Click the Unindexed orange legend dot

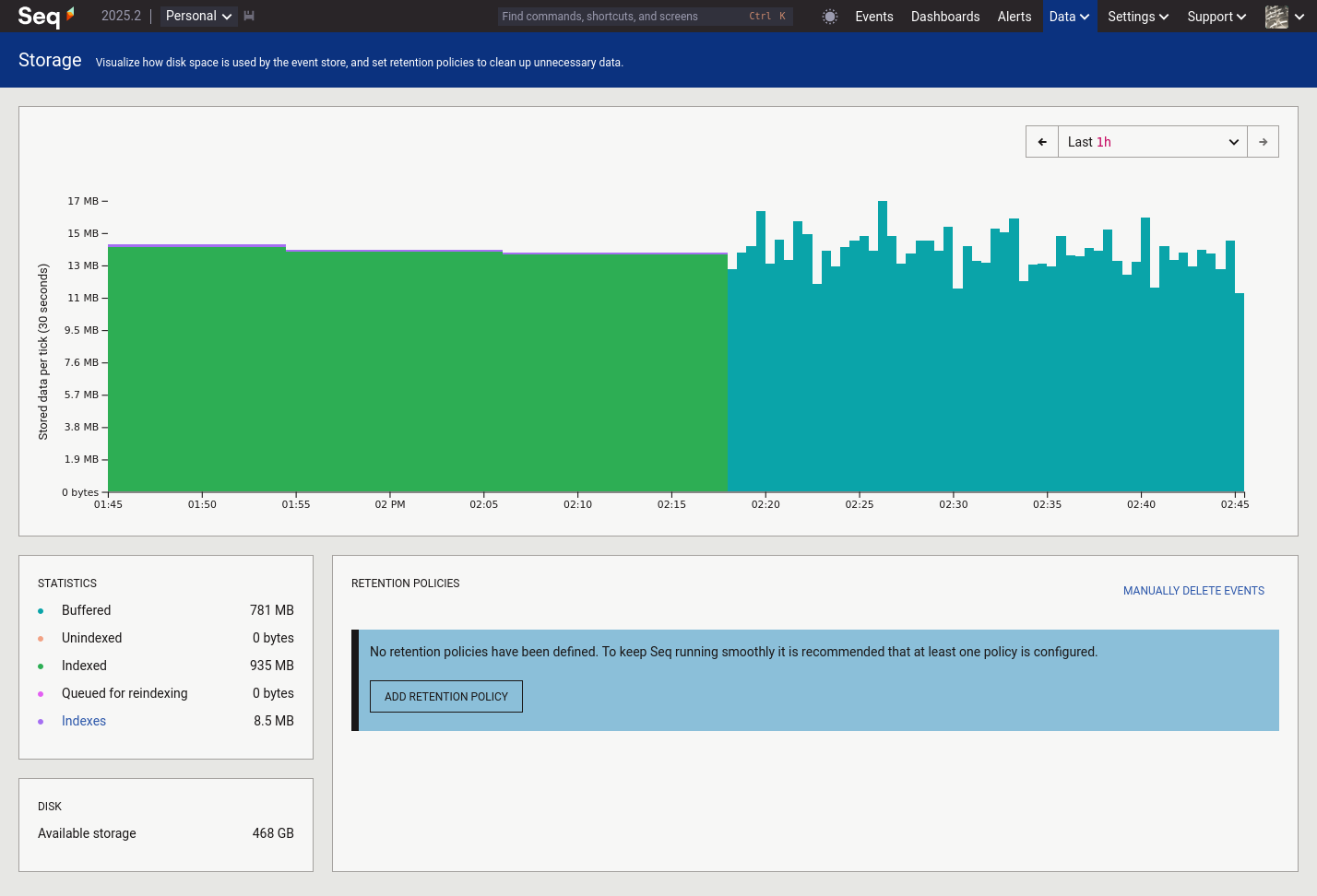(41, 639)
